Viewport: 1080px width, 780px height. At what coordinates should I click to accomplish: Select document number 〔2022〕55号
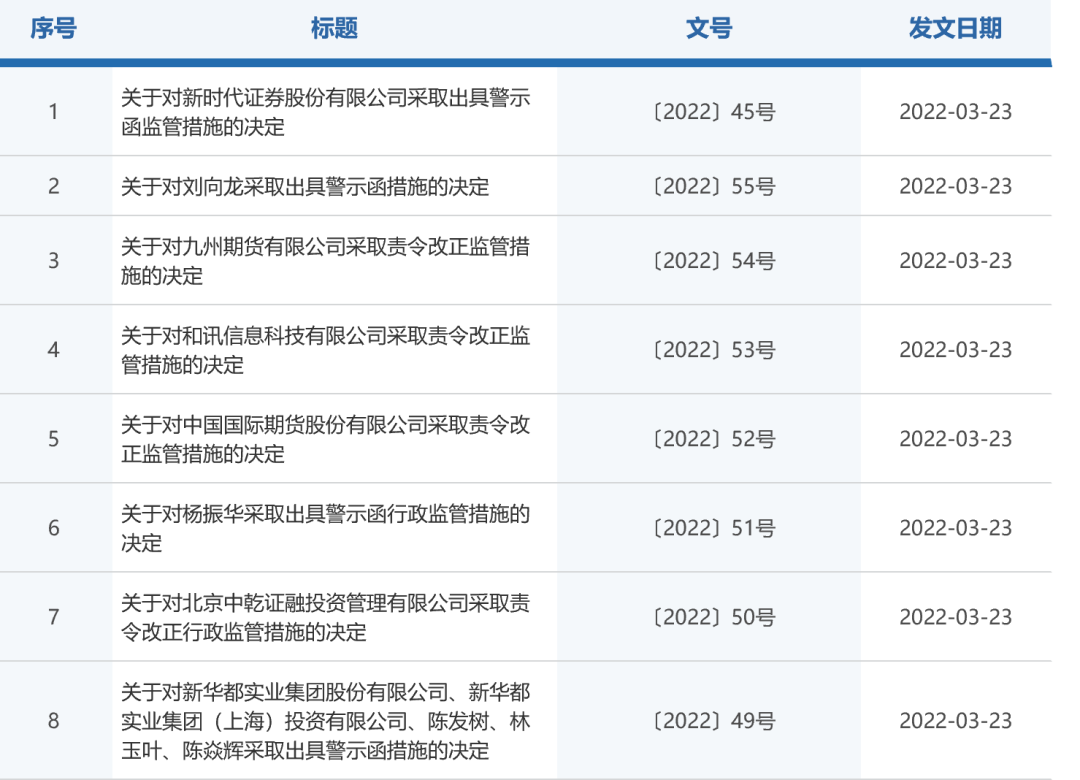point(714,186)
